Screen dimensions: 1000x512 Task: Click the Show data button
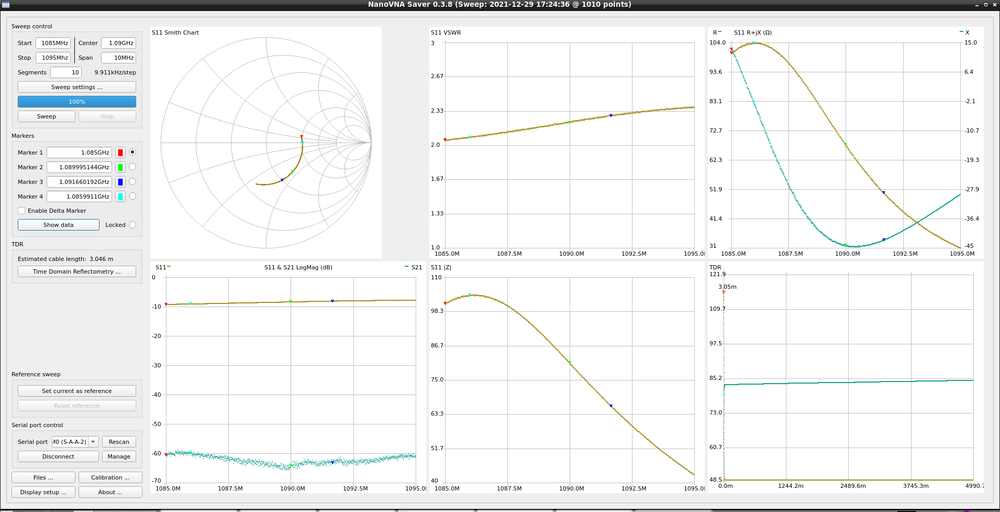point(59,225)
